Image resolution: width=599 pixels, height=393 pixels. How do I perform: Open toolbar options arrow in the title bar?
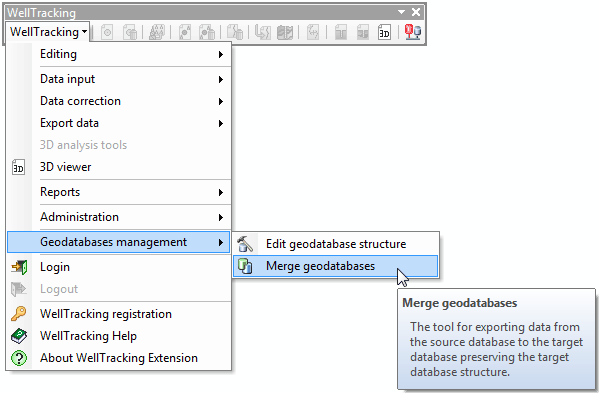tap(401, 12)
